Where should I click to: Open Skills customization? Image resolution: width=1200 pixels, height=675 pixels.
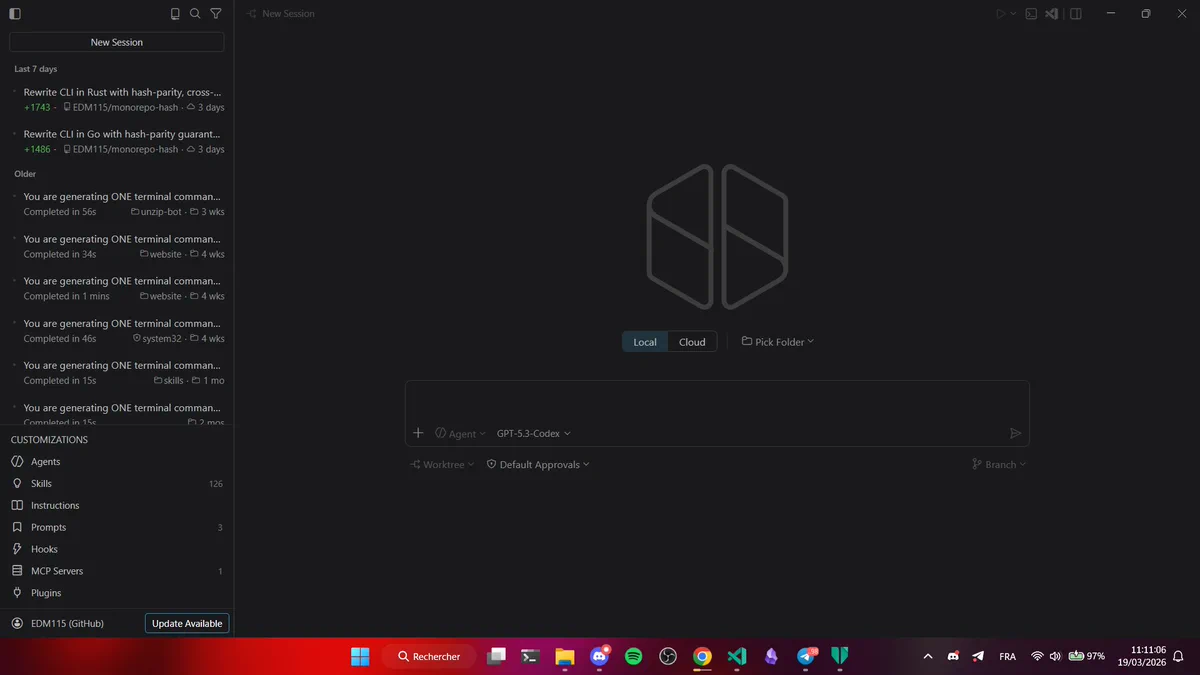(x=117, y=484)
